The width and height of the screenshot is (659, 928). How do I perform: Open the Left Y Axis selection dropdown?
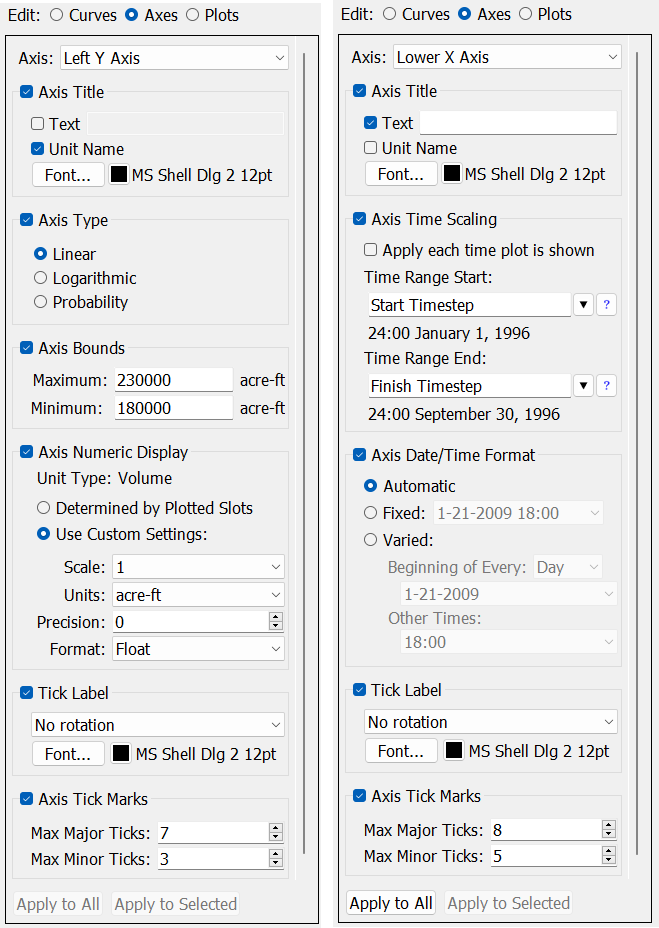[x=174, y=58]
